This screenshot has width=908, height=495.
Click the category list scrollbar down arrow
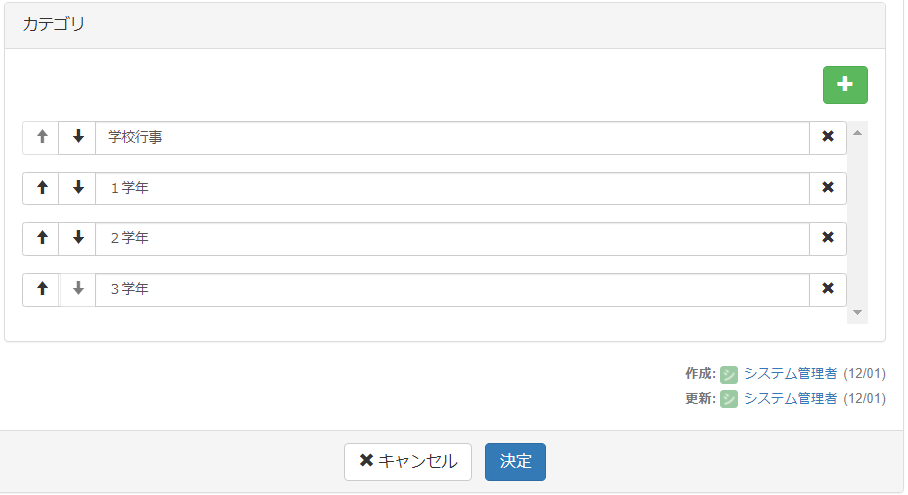[x=857, y=314]
